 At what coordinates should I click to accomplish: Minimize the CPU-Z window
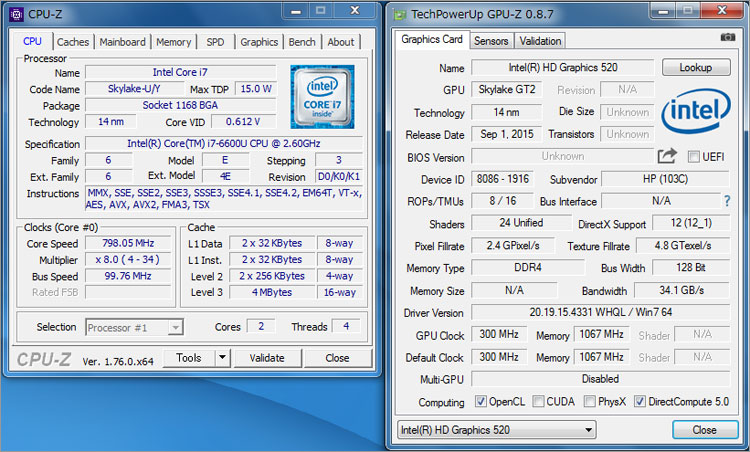[297, 11]
